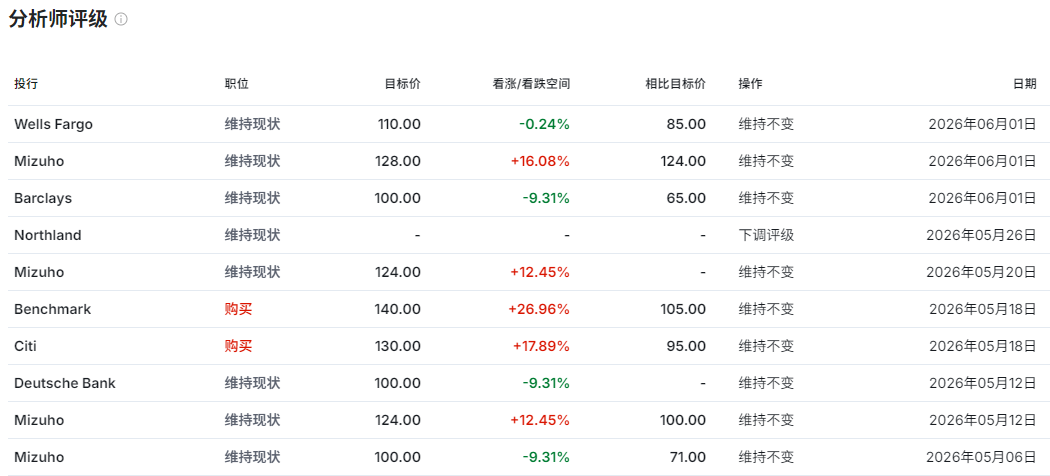
Task: Select Mizuho in the 2026年06月01日 row
Action: (39, 161)
